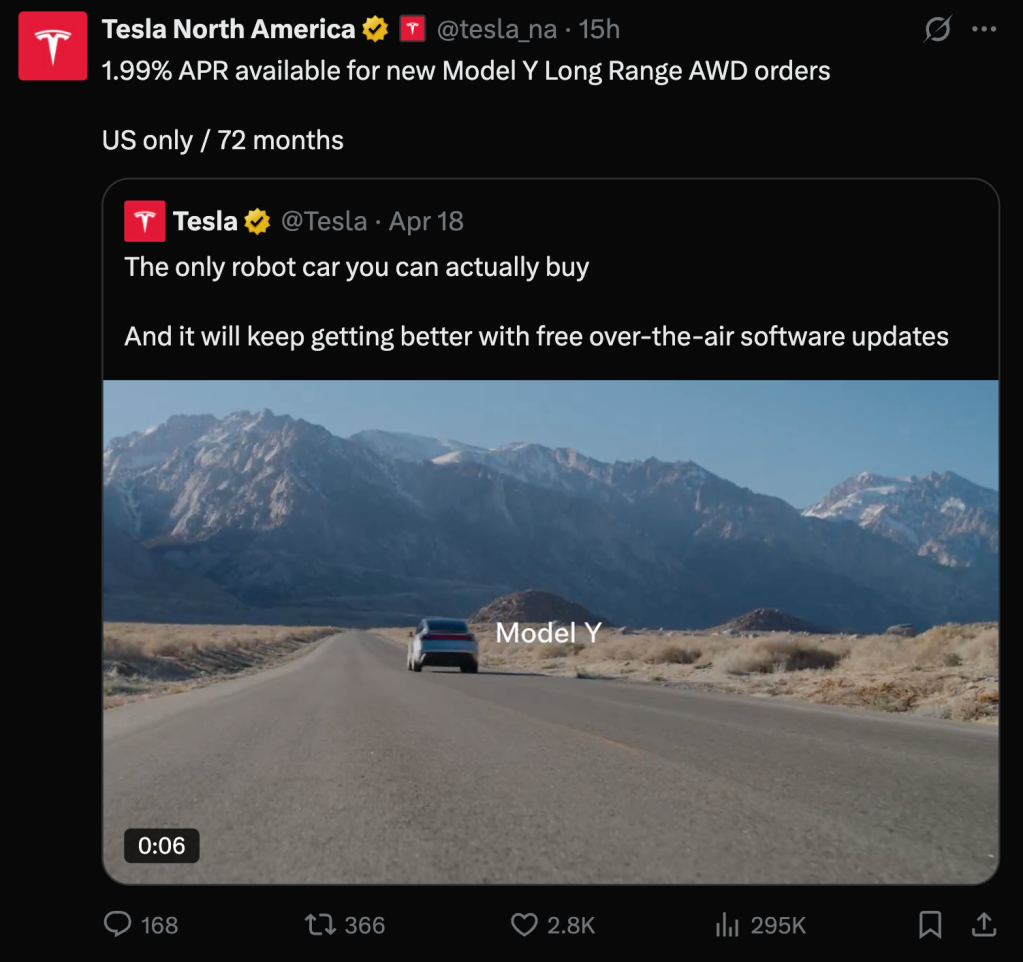Image resolution: width=1023 pixels, height=962 pixels.
Task: Share the post via upload arrow icon
Action: (983, 925)
